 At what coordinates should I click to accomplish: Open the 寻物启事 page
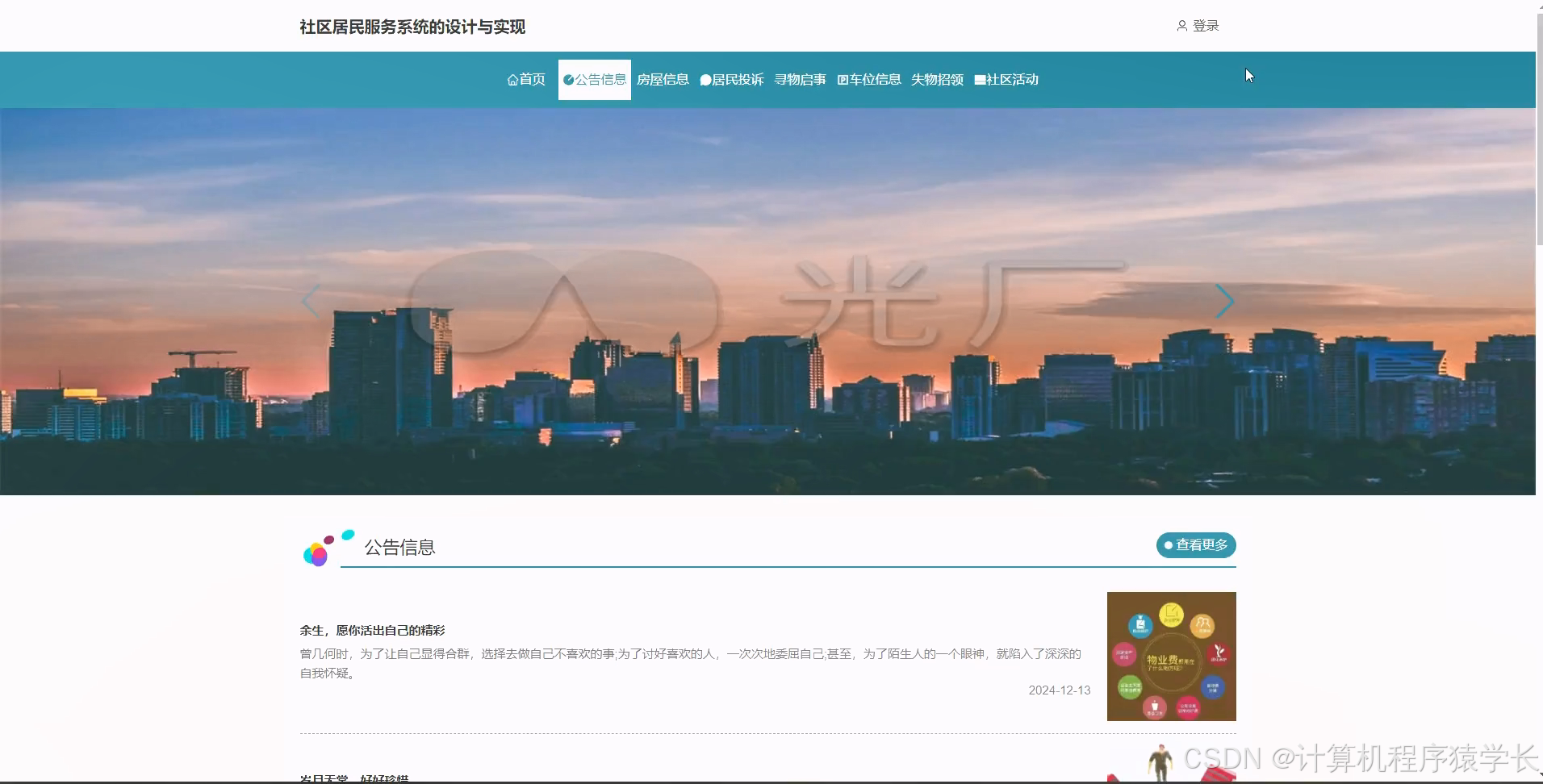801,79
